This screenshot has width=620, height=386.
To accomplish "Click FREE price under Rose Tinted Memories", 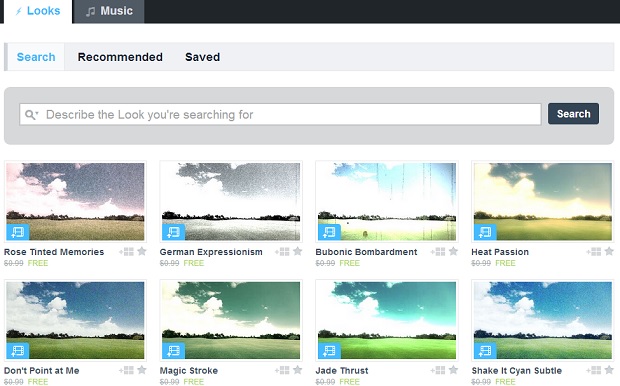I will [x=38, y=263].
